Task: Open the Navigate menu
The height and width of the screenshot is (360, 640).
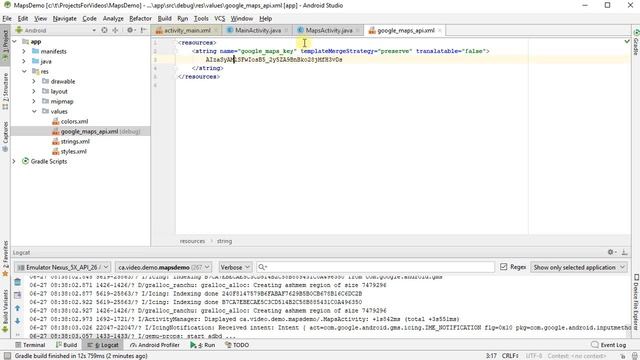Action: [x=64, y=18]
